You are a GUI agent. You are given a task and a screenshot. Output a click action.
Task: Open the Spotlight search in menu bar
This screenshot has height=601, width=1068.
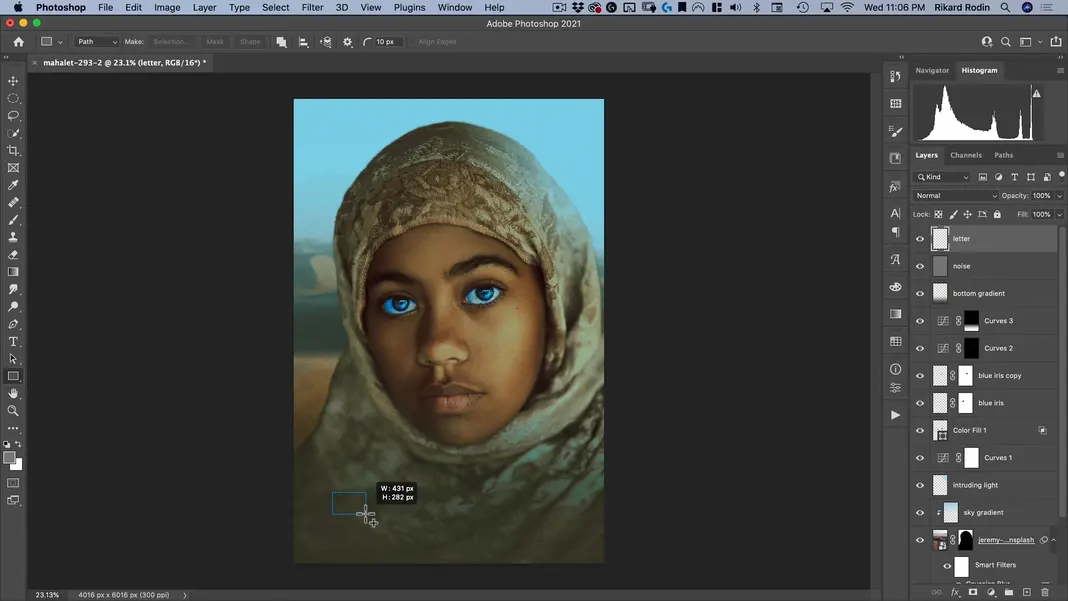coord(1005,7)
